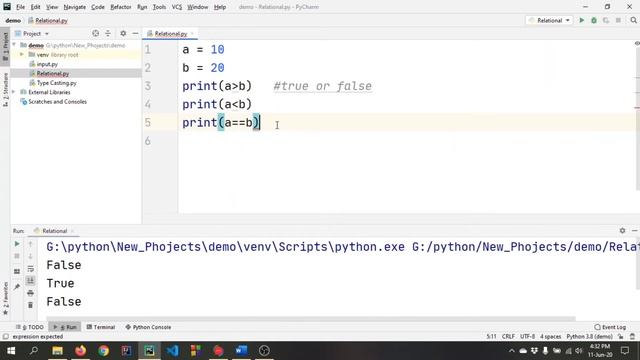Viewport: 640px width, 360px height.
Task: Restore layout icon in the Run panel
Action: pyautogui.click(x=17, y=271)
